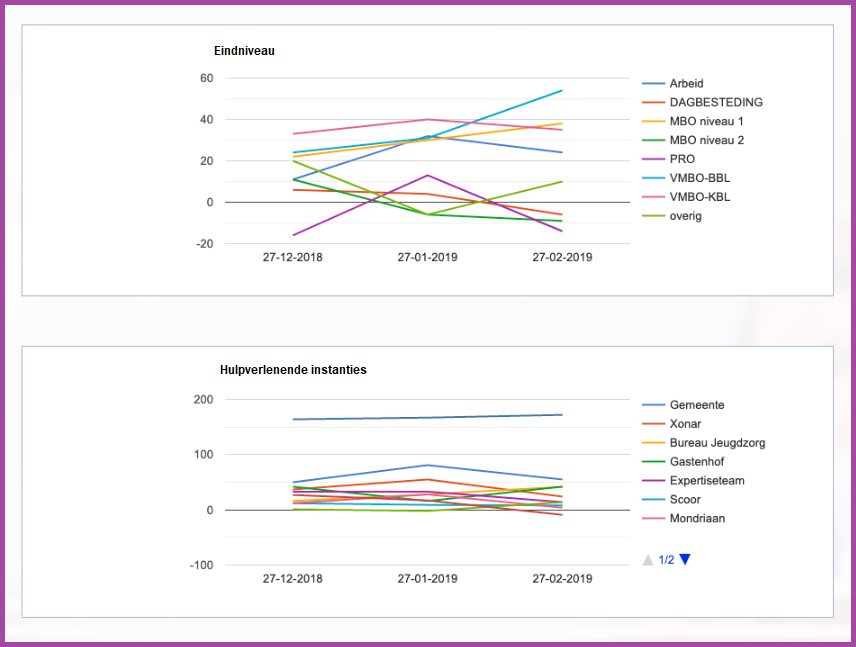Click the Mondriaan legend color line

coord(653,519)
